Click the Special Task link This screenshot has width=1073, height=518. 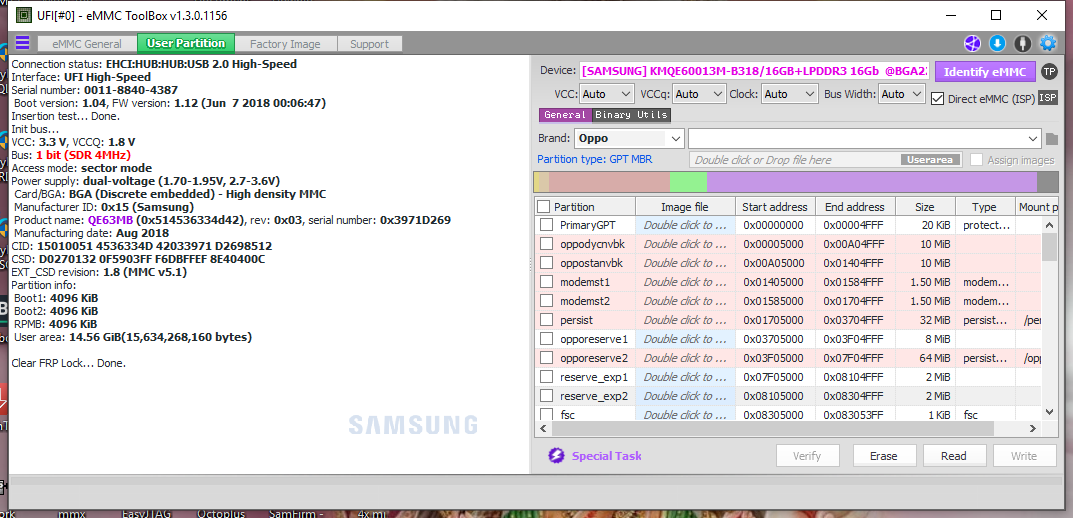pyautogui.click(x=607, y=456)
